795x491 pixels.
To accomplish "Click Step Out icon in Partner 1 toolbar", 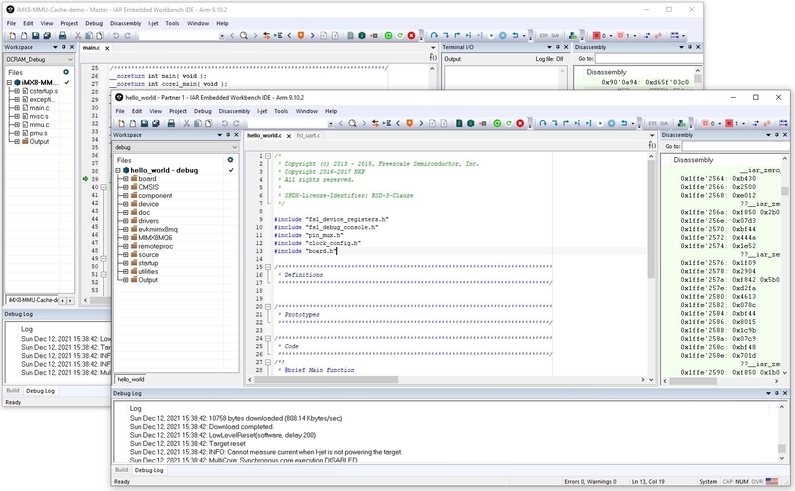I will pyautogui.click(x=566, y=123).
